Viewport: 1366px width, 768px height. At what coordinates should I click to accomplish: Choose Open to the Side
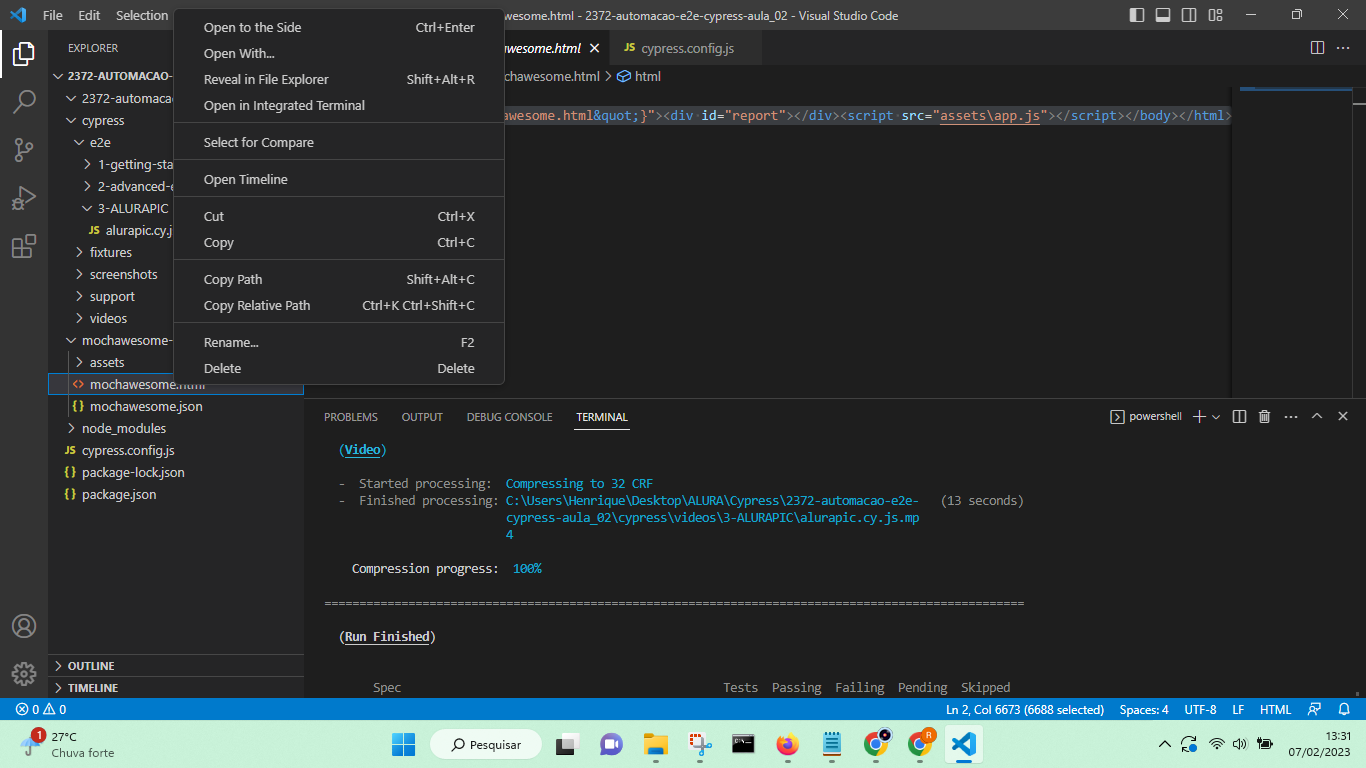[339, 27]
